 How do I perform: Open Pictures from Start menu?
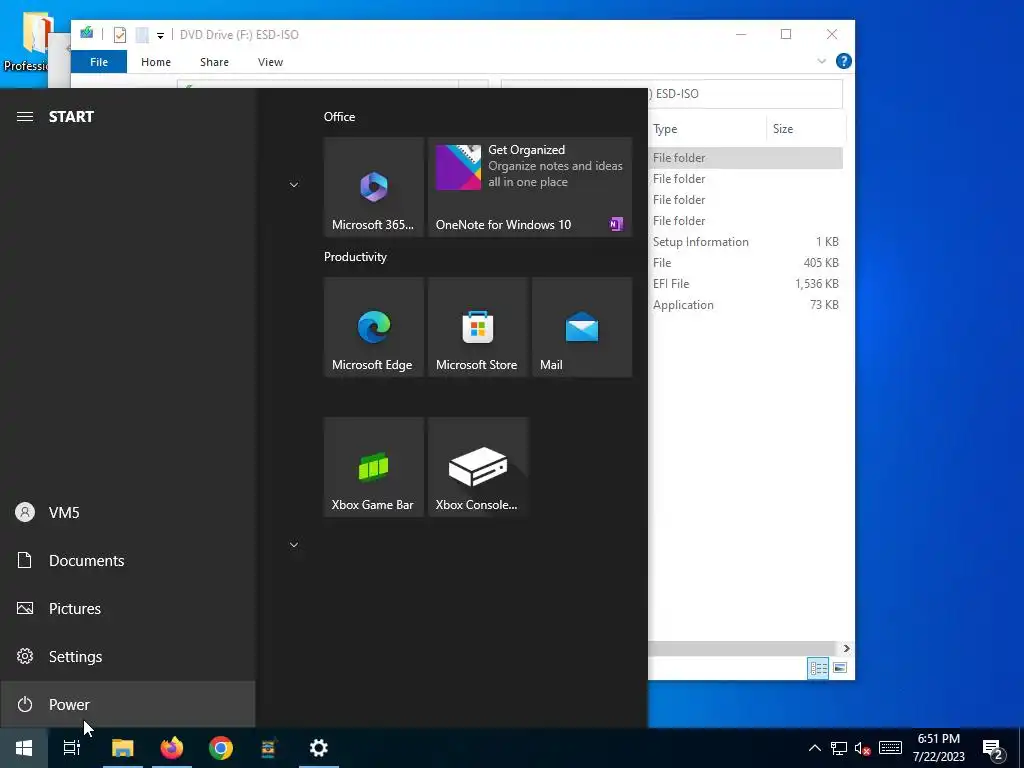127,609
